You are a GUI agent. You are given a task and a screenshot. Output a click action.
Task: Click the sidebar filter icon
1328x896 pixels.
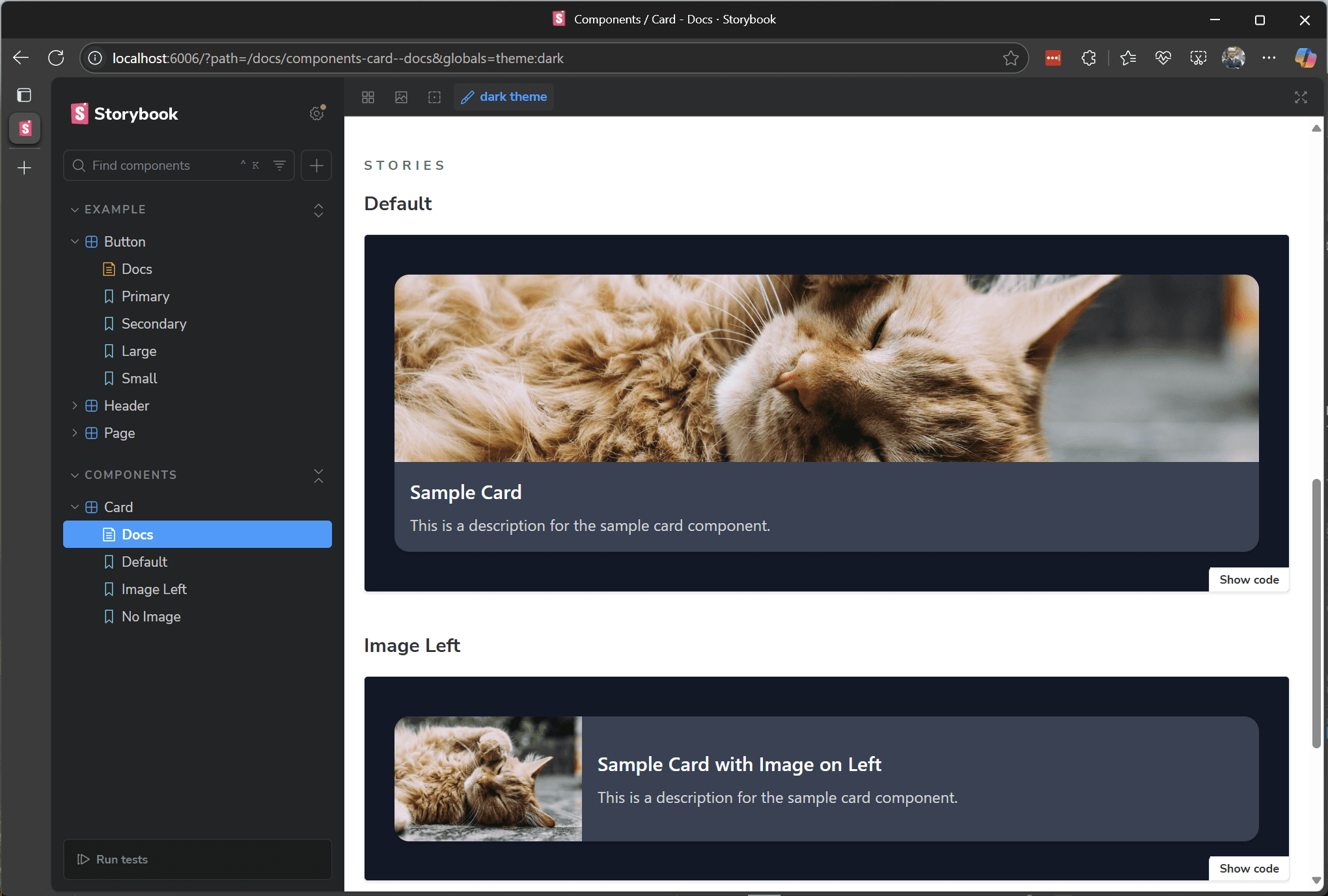click(279, 165)
